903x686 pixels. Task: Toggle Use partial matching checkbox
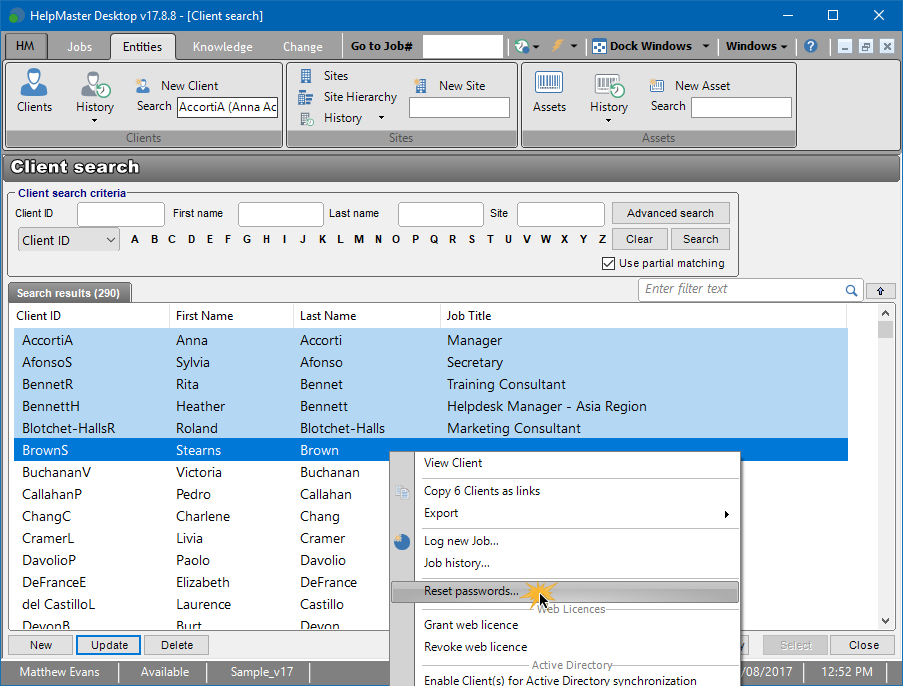(x=608, y=263)
